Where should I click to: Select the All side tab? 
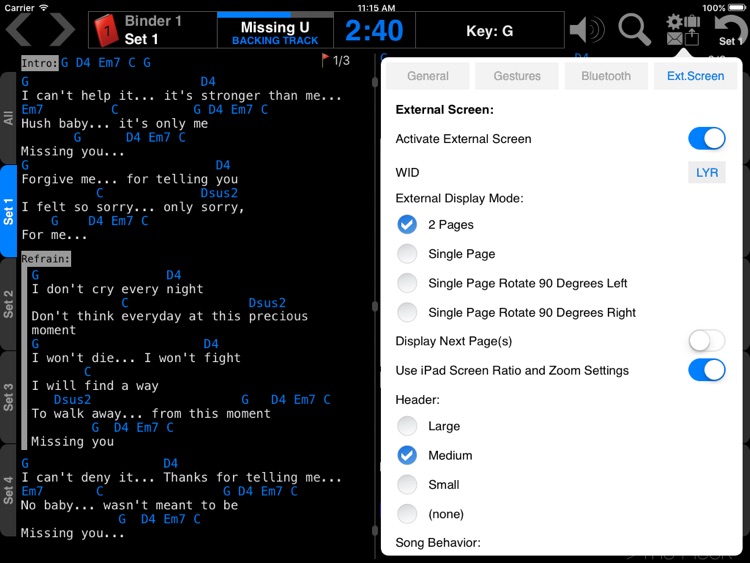(8, 118)
